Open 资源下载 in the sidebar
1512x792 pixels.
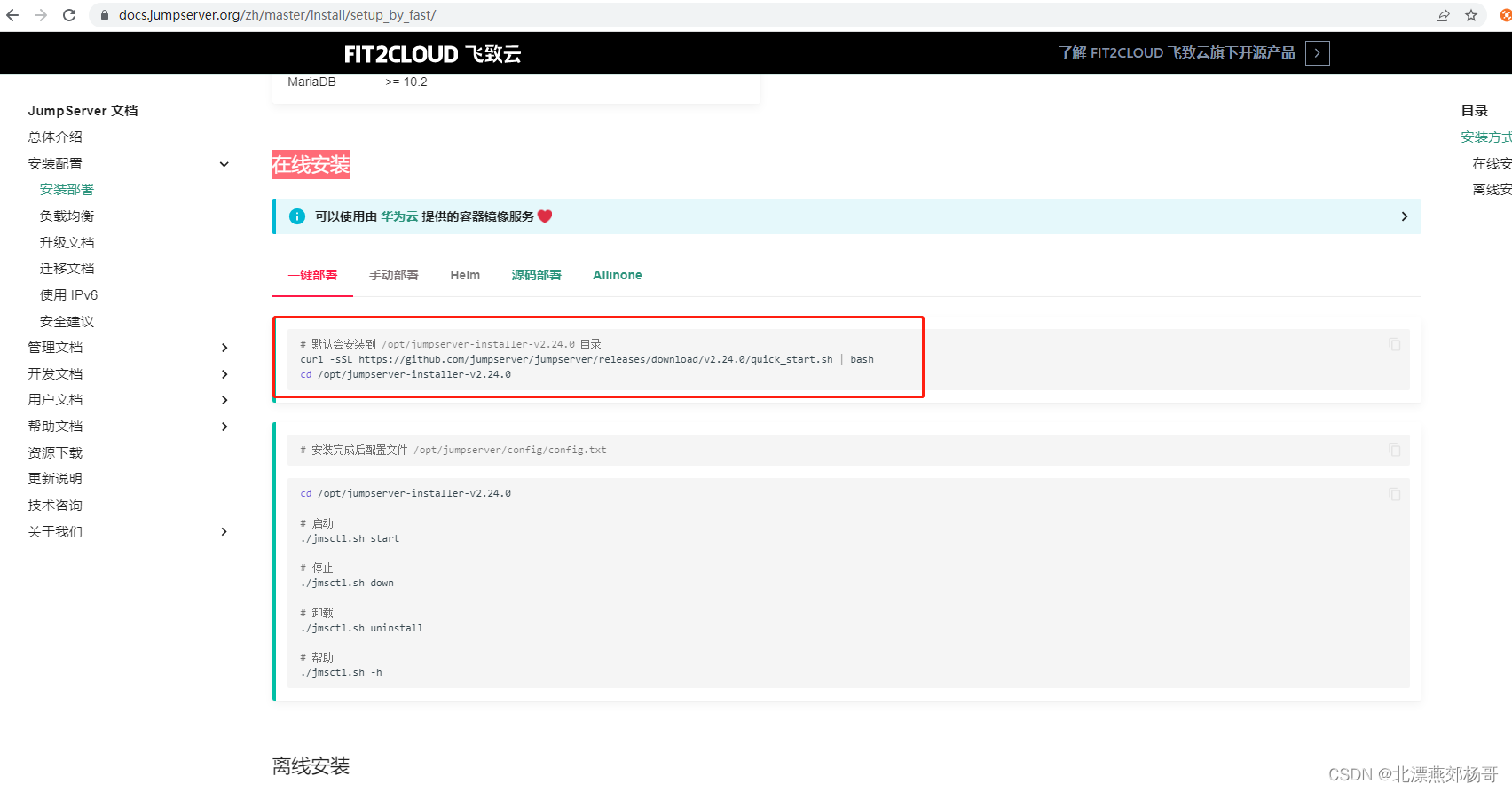pyautogui.click(x=55, y=453)
